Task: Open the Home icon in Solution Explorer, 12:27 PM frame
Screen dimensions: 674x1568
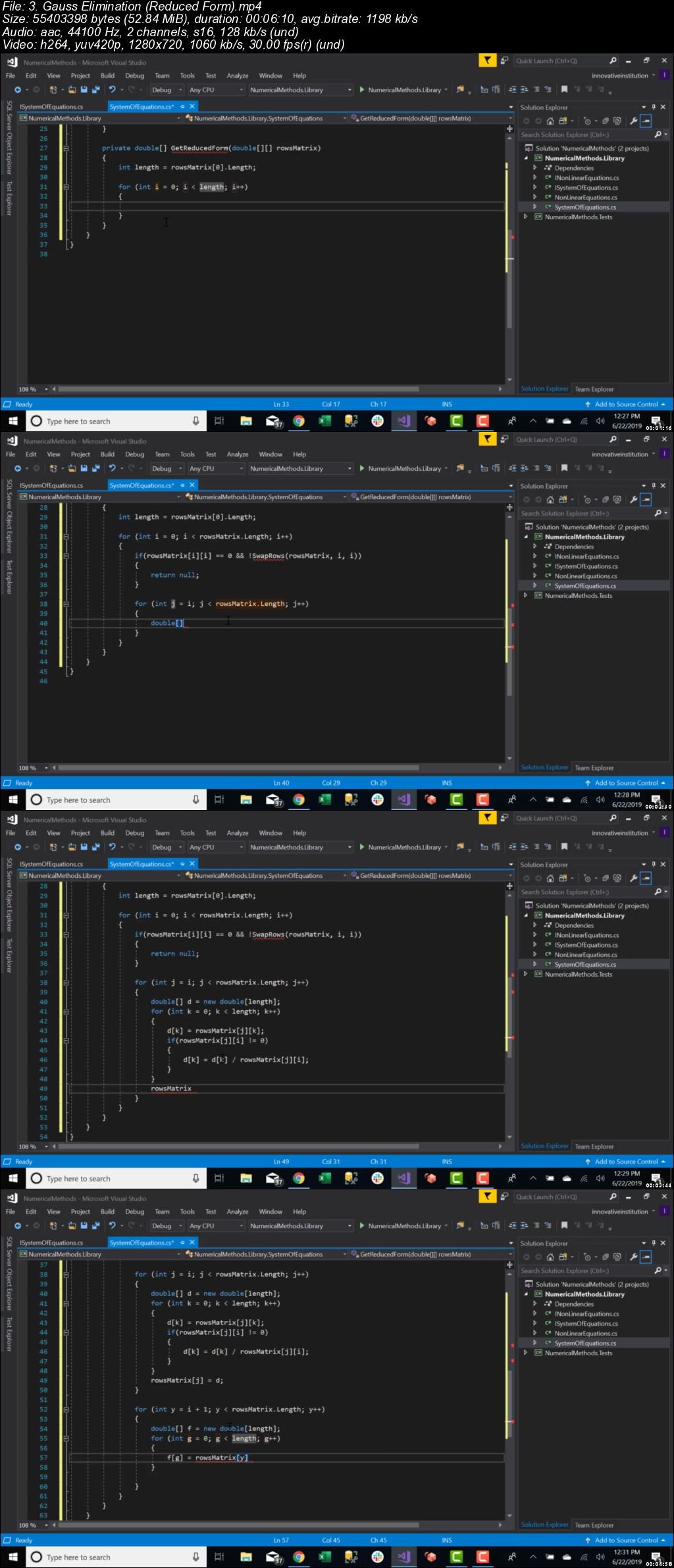Action: (x=550, y=121)
